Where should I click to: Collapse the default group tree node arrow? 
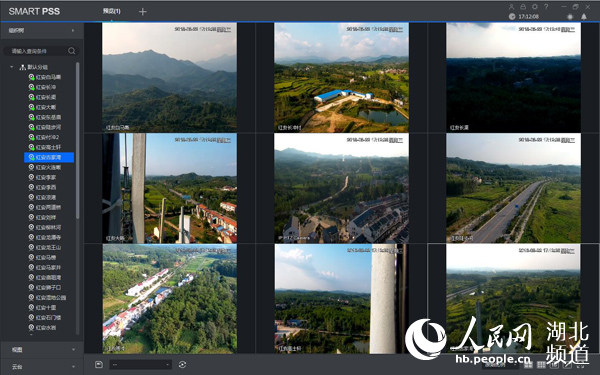coord(12,67)
